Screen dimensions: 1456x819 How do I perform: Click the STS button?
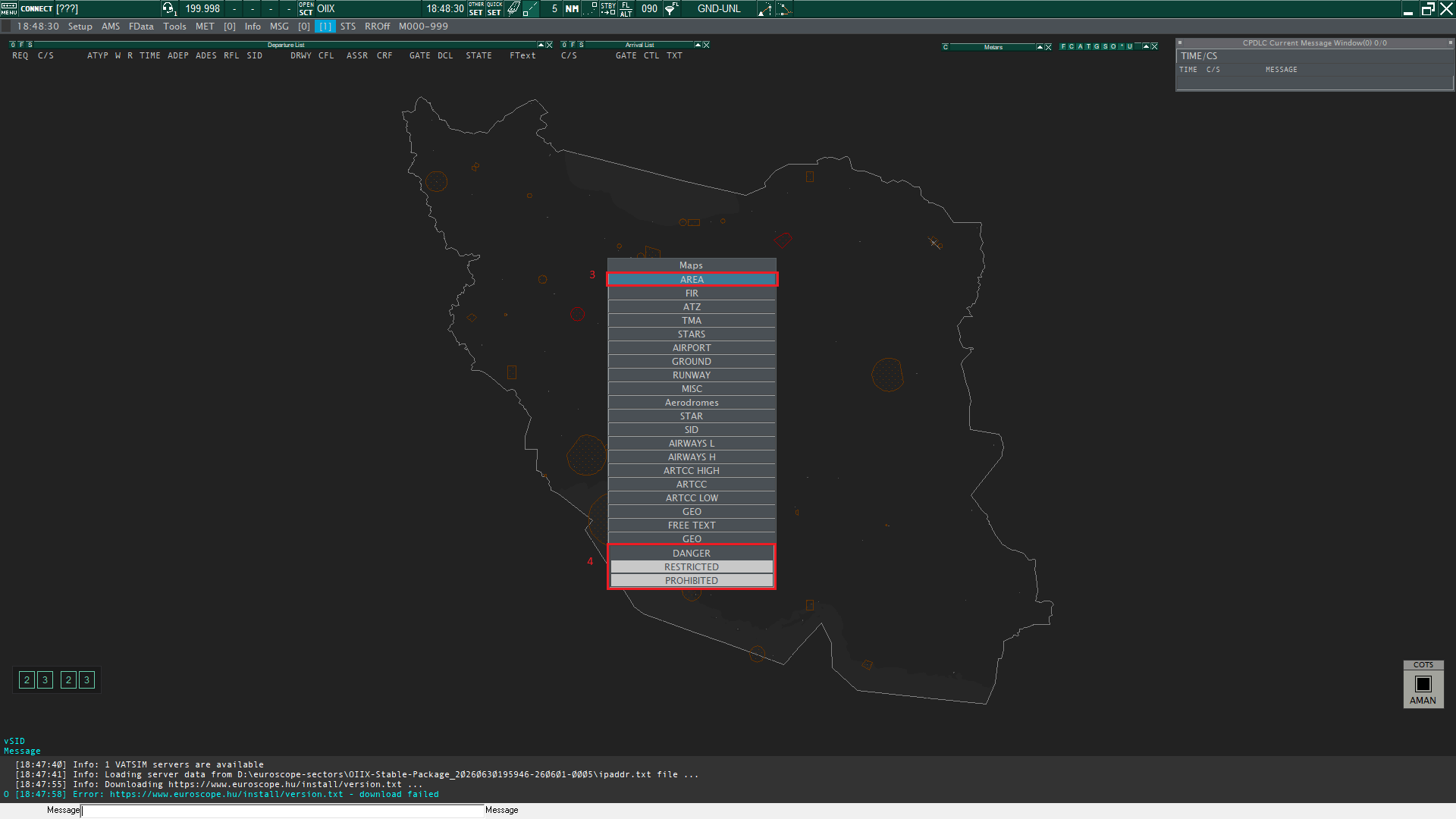tap(348, 27)
